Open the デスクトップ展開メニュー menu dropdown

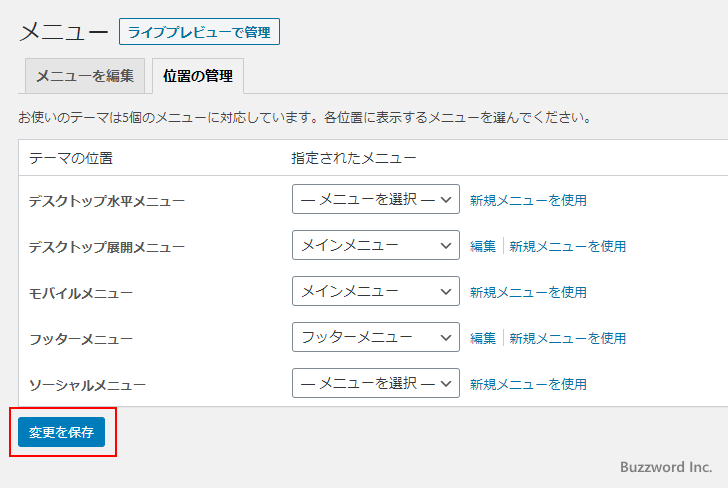point(376,245)
